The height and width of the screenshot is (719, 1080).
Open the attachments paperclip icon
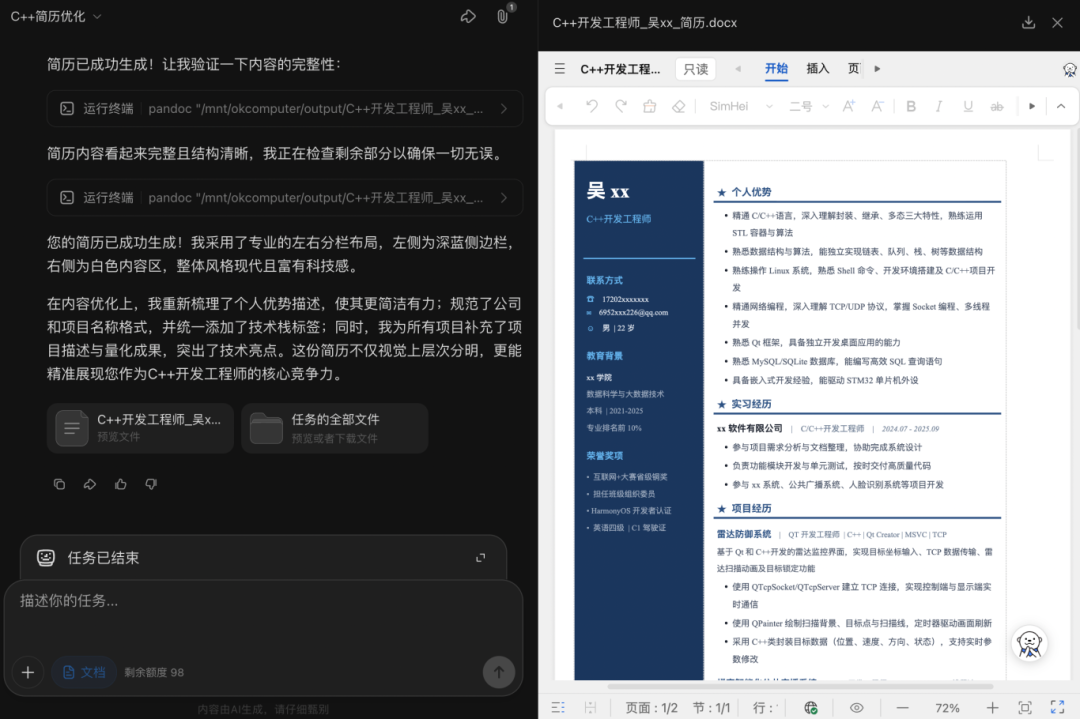click(x=503, y=17)
